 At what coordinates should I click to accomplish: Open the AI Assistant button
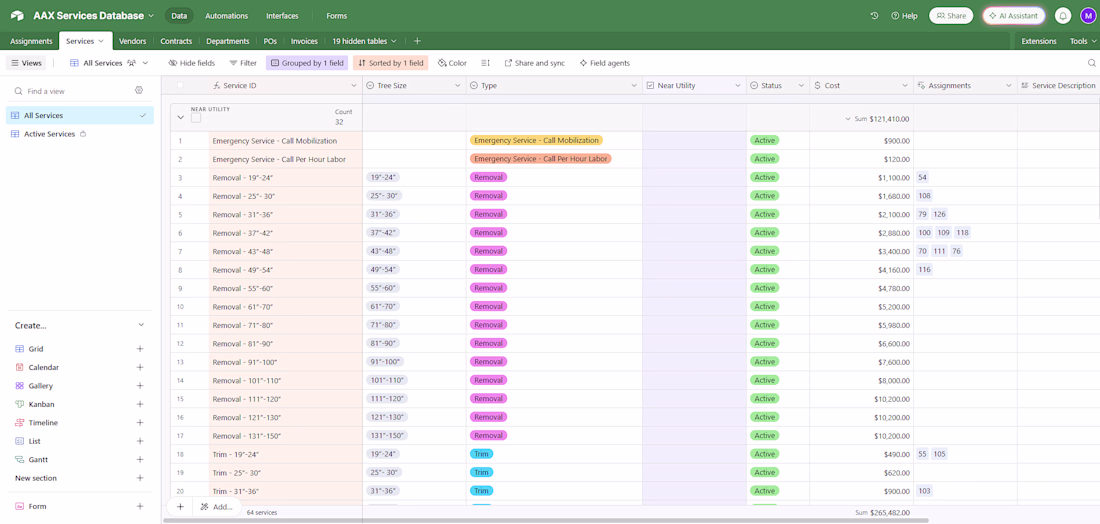[1013, 16]
